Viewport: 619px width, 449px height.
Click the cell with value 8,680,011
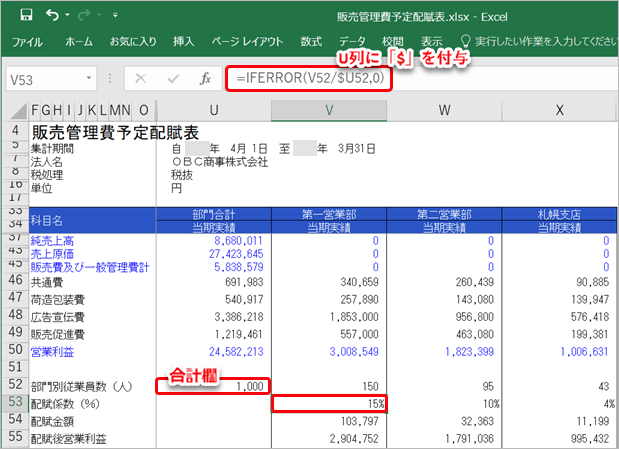[238, 241]
